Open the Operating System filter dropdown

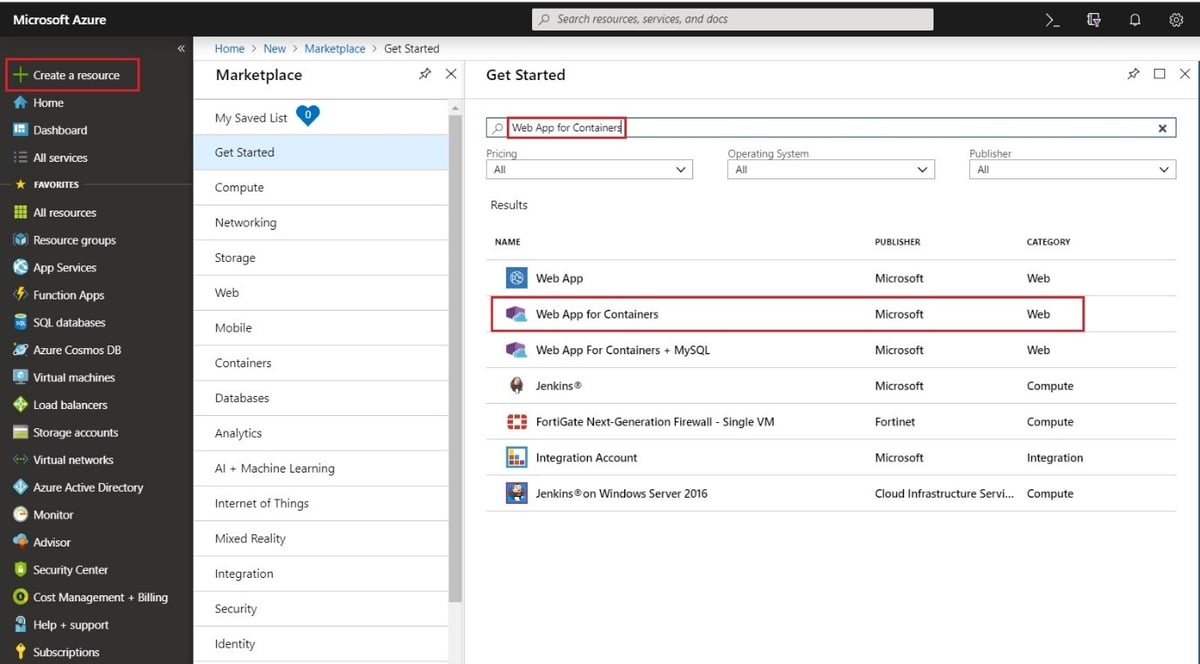[x=828, y=169]
